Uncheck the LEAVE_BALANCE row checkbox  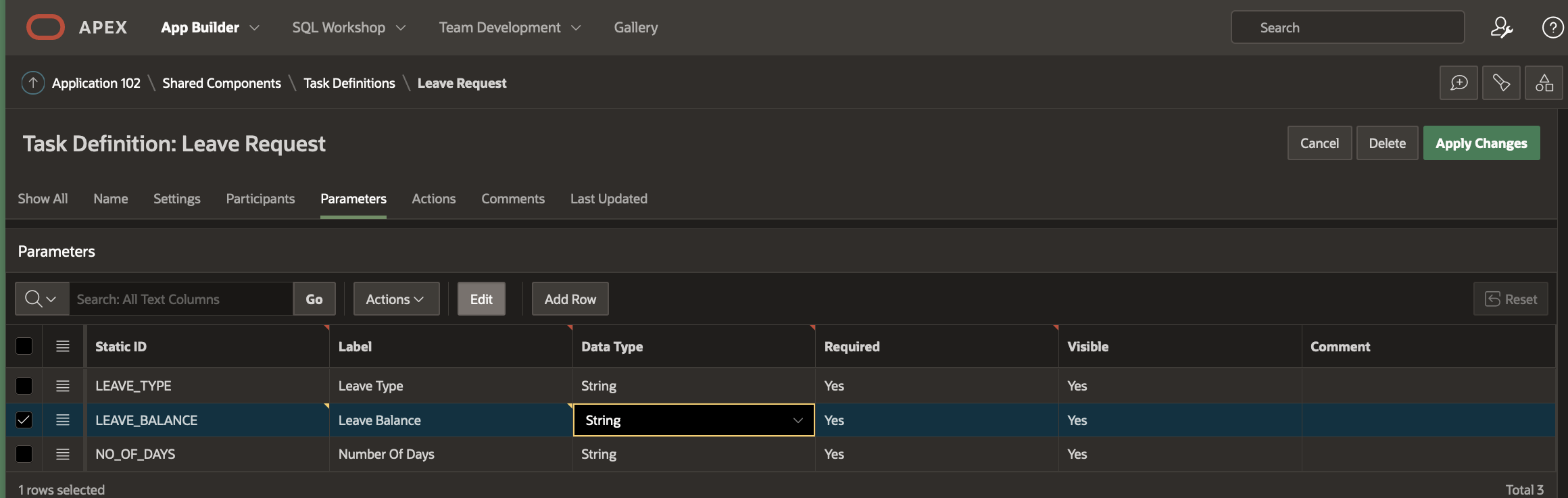coord(24,420)
